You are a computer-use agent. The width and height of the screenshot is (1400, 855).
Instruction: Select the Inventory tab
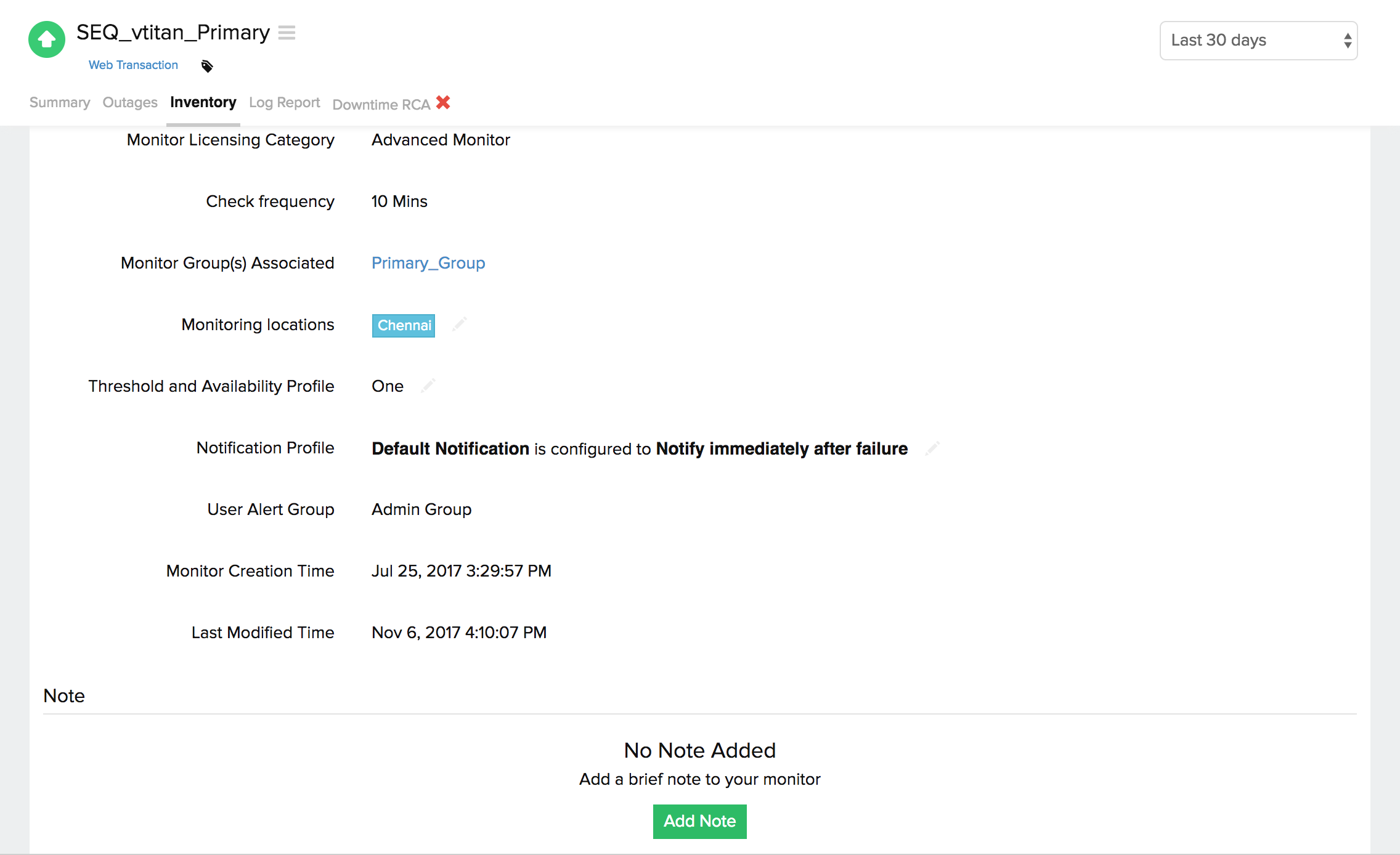pyautogui.click(x=203, y=102)
